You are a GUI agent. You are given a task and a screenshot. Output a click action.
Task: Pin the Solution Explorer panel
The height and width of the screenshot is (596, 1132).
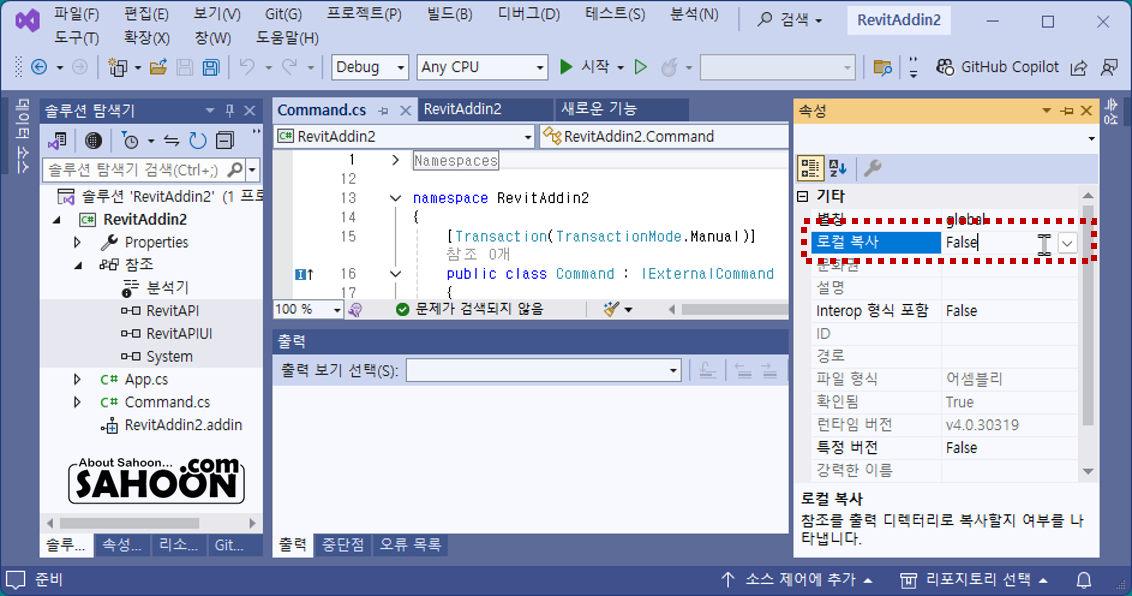(x=230, y=110)
